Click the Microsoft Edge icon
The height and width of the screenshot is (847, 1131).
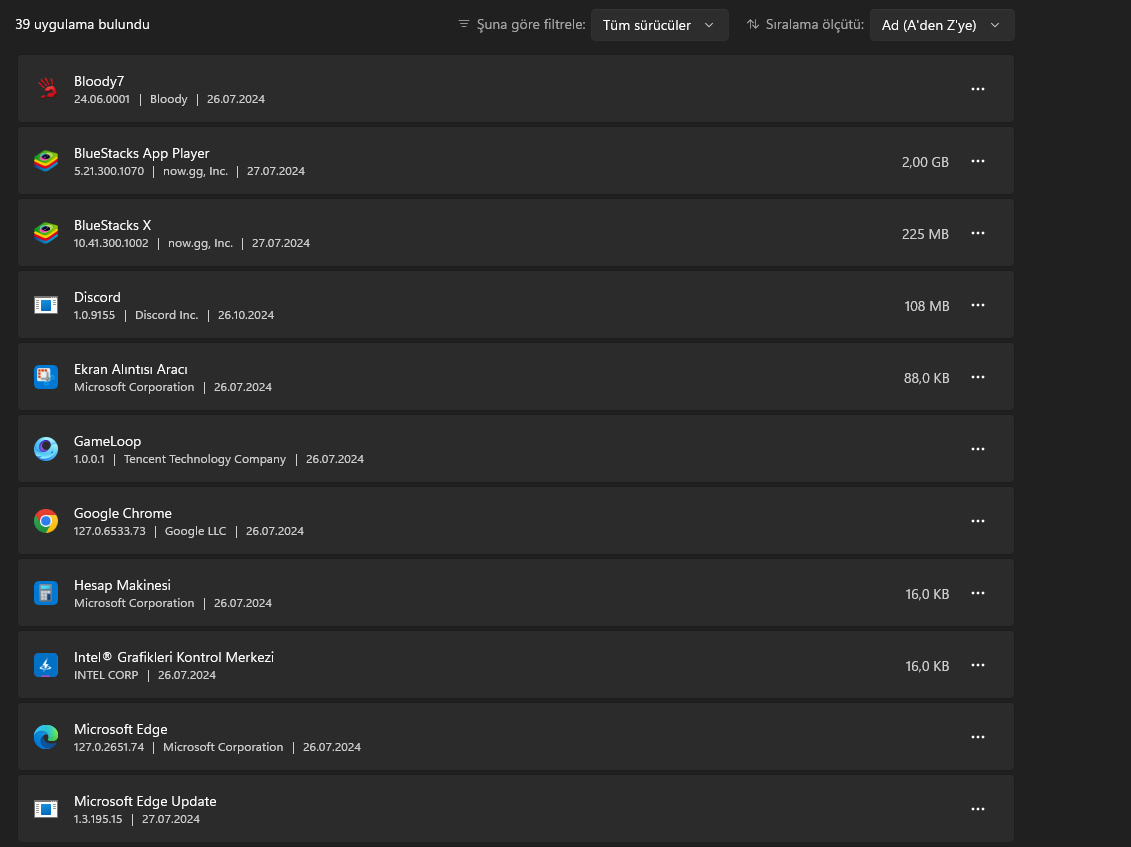coord(46,737)
